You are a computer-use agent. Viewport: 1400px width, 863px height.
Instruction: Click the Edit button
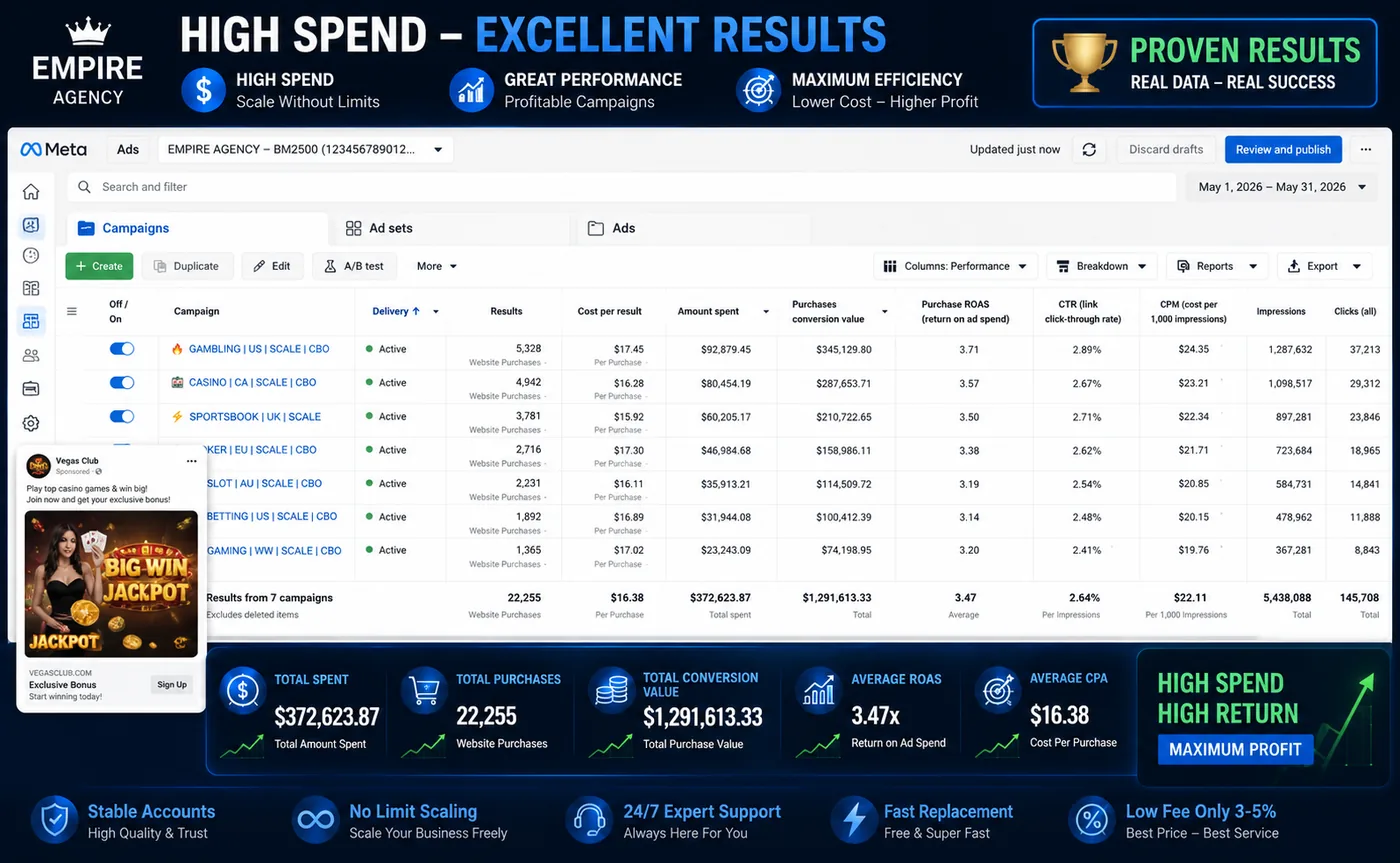pos(272,266)
